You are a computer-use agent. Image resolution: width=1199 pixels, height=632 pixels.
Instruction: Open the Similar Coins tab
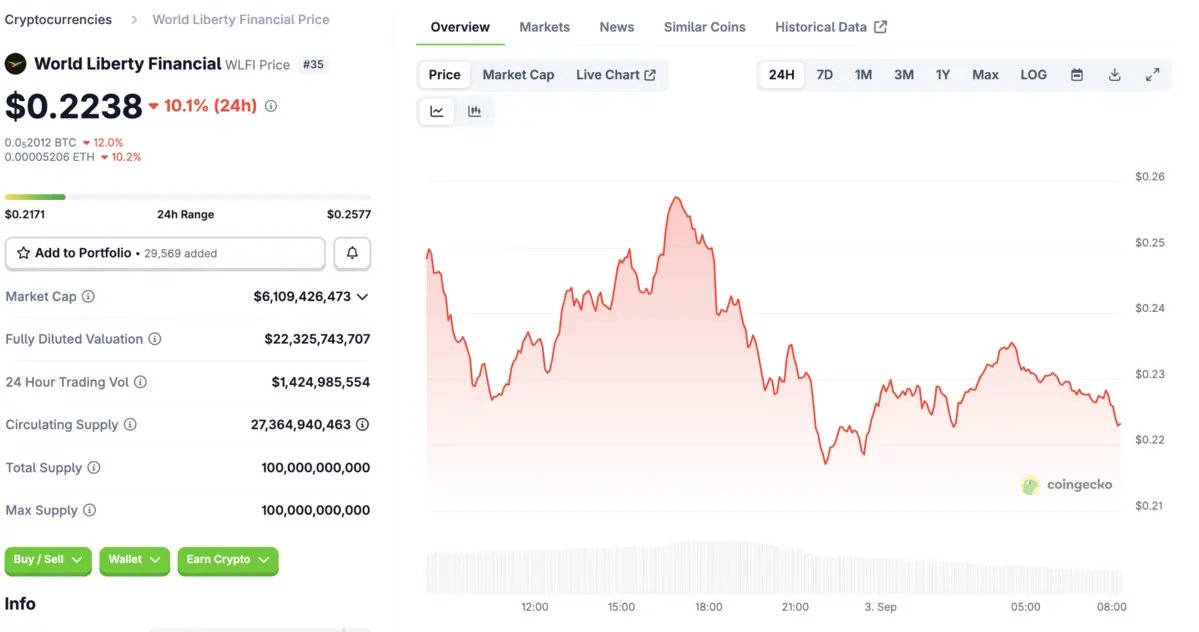coord(704,27)
